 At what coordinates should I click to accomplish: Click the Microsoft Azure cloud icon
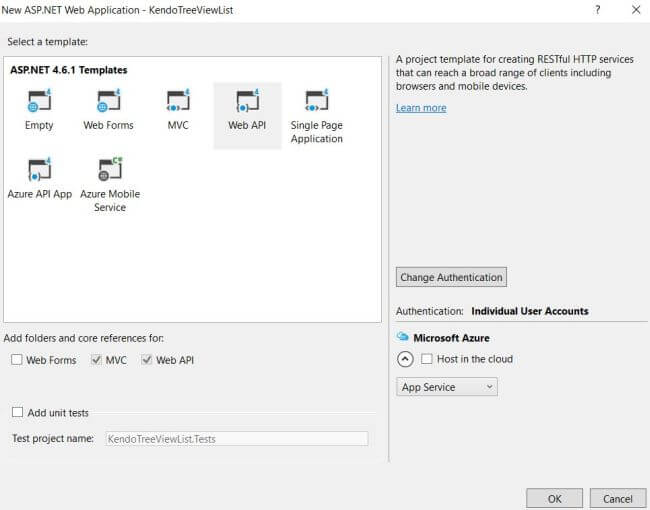403,336
